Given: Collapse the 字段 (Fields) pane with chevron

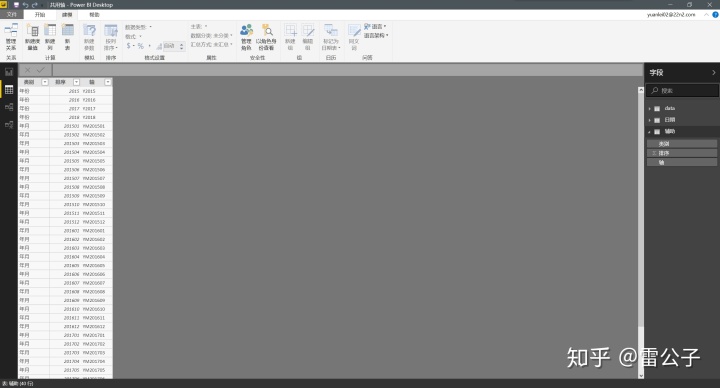Looking at the screenshot, I should (713, 73).
